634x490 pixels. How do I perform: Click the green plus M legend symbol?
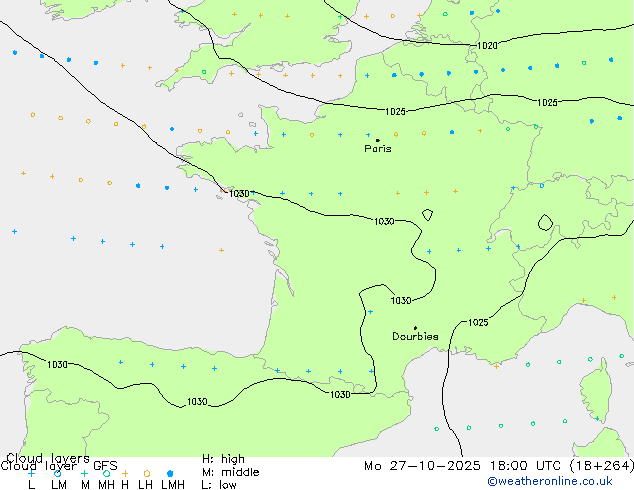point(85,473)
